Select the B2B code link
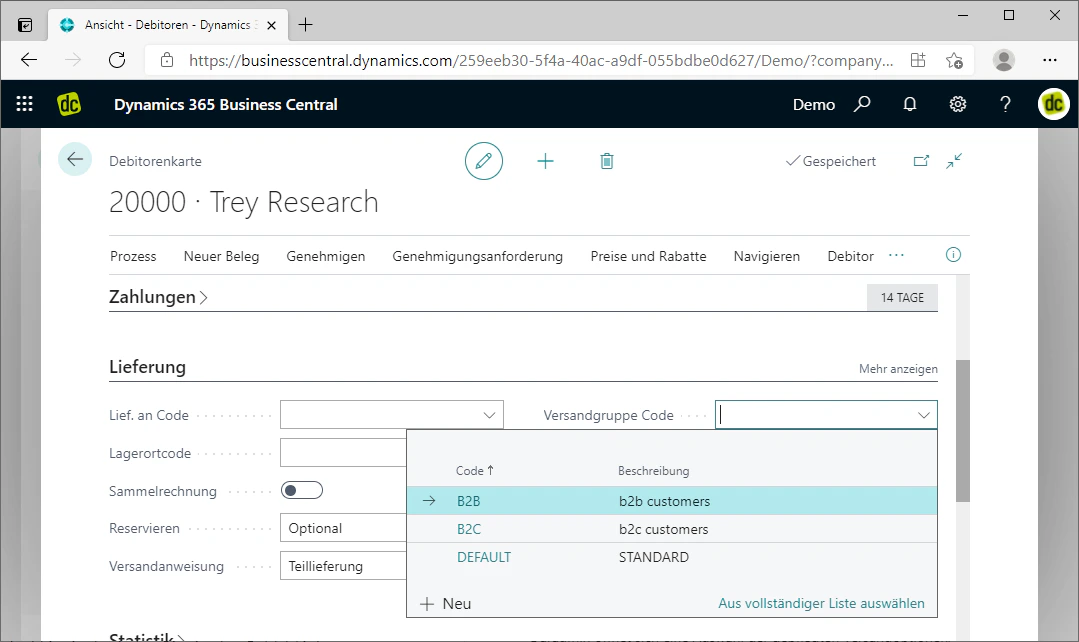 (469, 501)
